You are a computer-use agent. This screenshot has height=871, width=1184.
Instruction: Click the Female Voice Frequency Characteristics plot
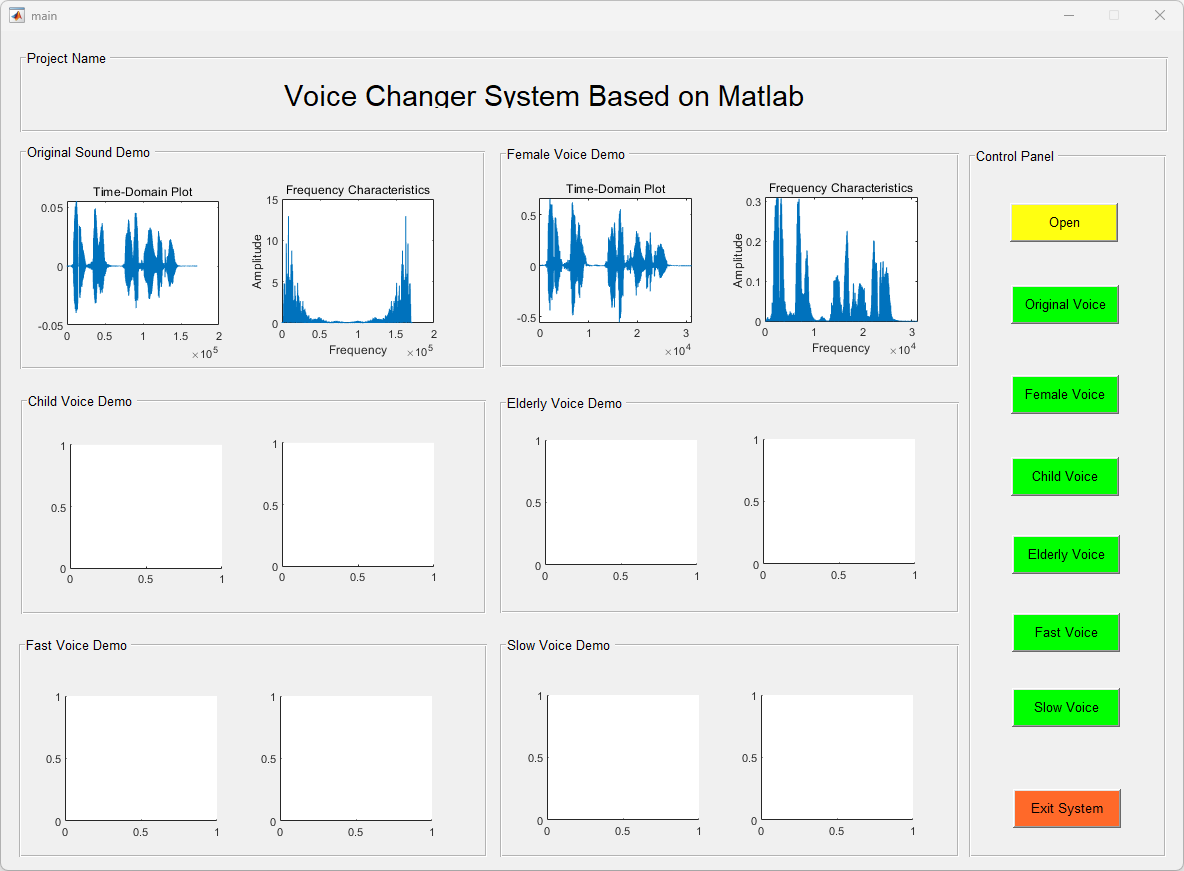click(x=841, y=259)
